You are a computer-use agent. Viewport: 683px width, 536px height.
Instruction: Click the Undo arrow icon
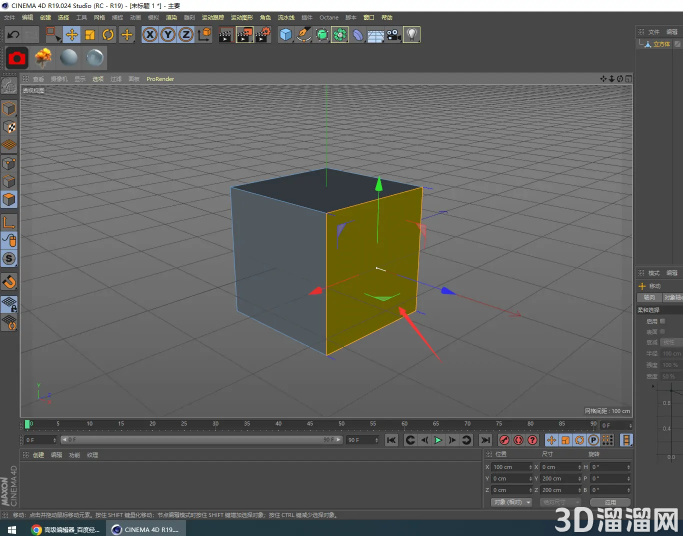(14, 34)
